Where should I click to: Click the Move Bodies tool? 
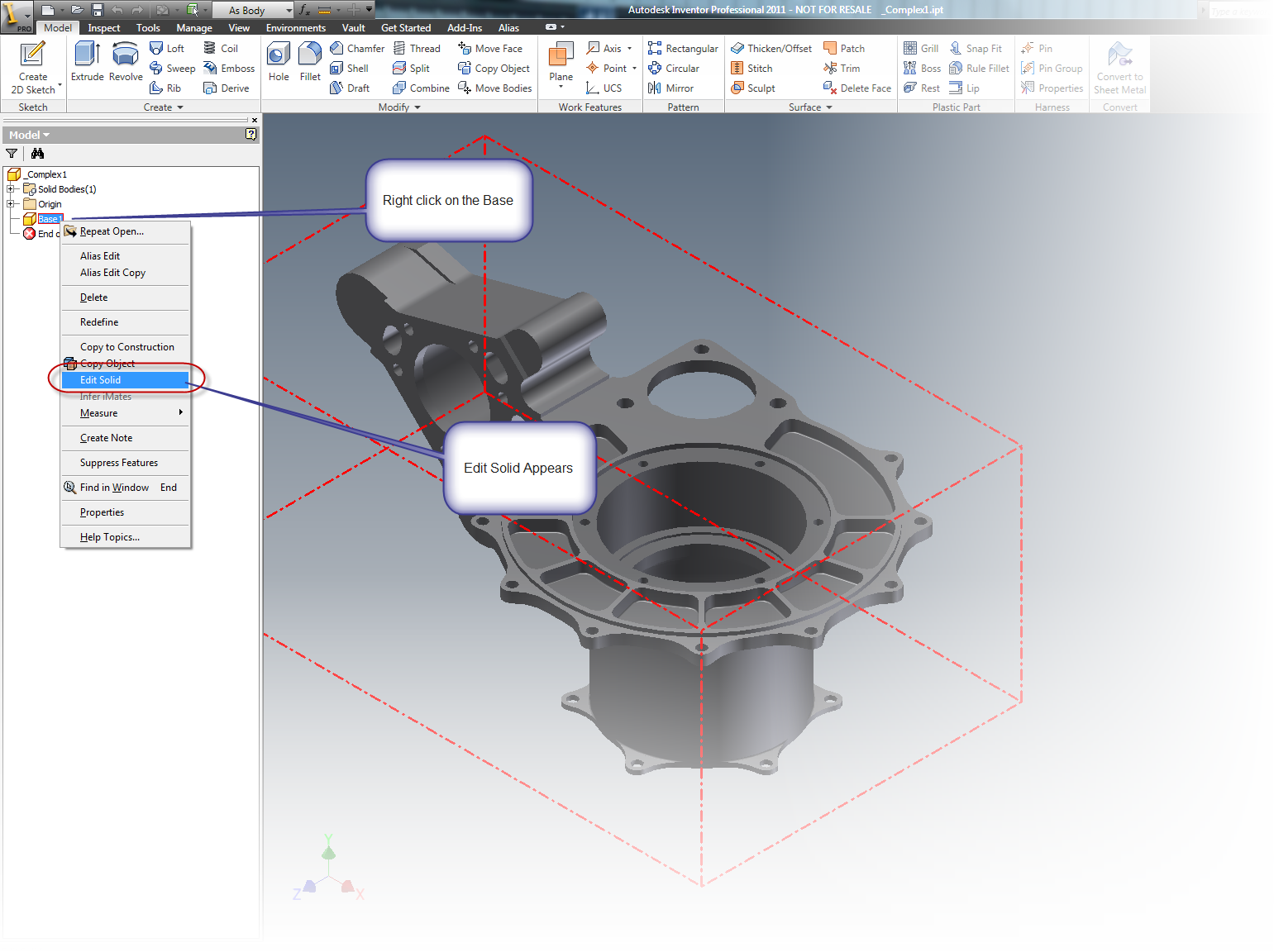pos(495,88)
